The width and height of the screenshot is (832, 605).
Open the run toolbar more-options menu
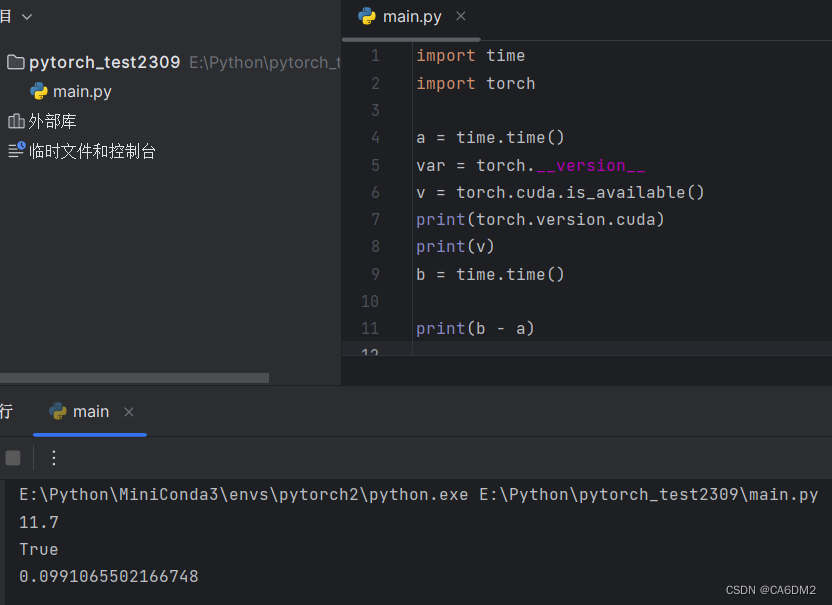click(x=54, y=457)
